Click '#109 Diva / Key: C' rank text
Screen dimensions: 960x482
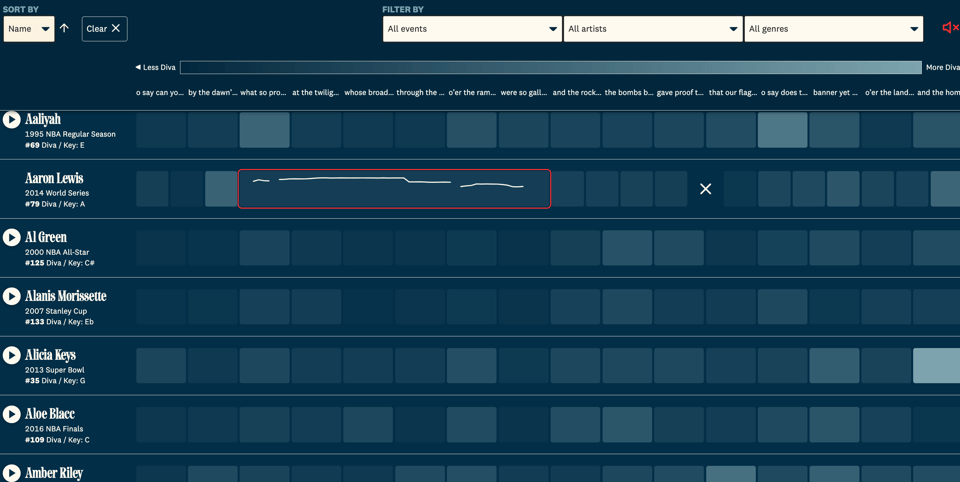(x=57, y=440)
